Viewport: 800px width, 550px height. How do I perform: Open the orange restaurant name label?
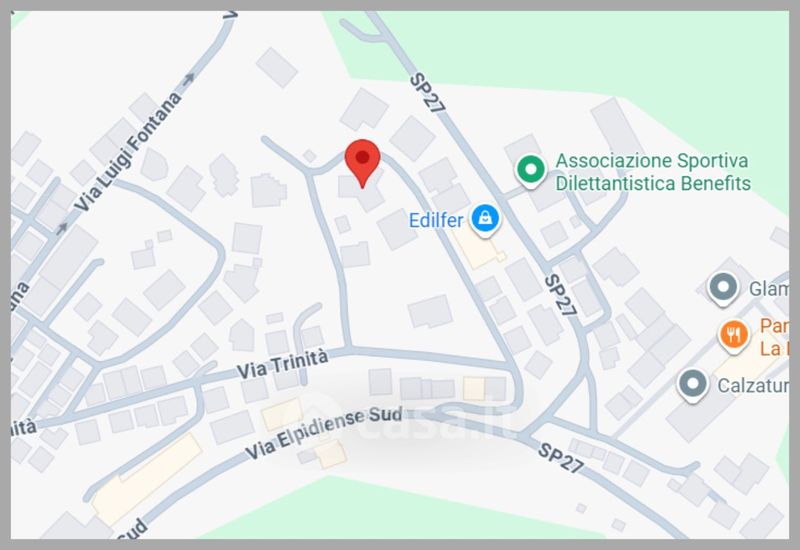pos(774,337)
